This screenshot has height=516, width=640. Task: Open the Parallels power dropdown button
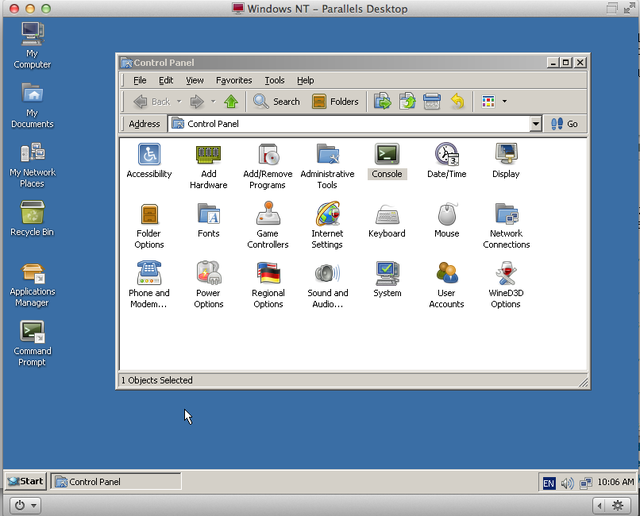pyautogui.click(x=24, y=505)
